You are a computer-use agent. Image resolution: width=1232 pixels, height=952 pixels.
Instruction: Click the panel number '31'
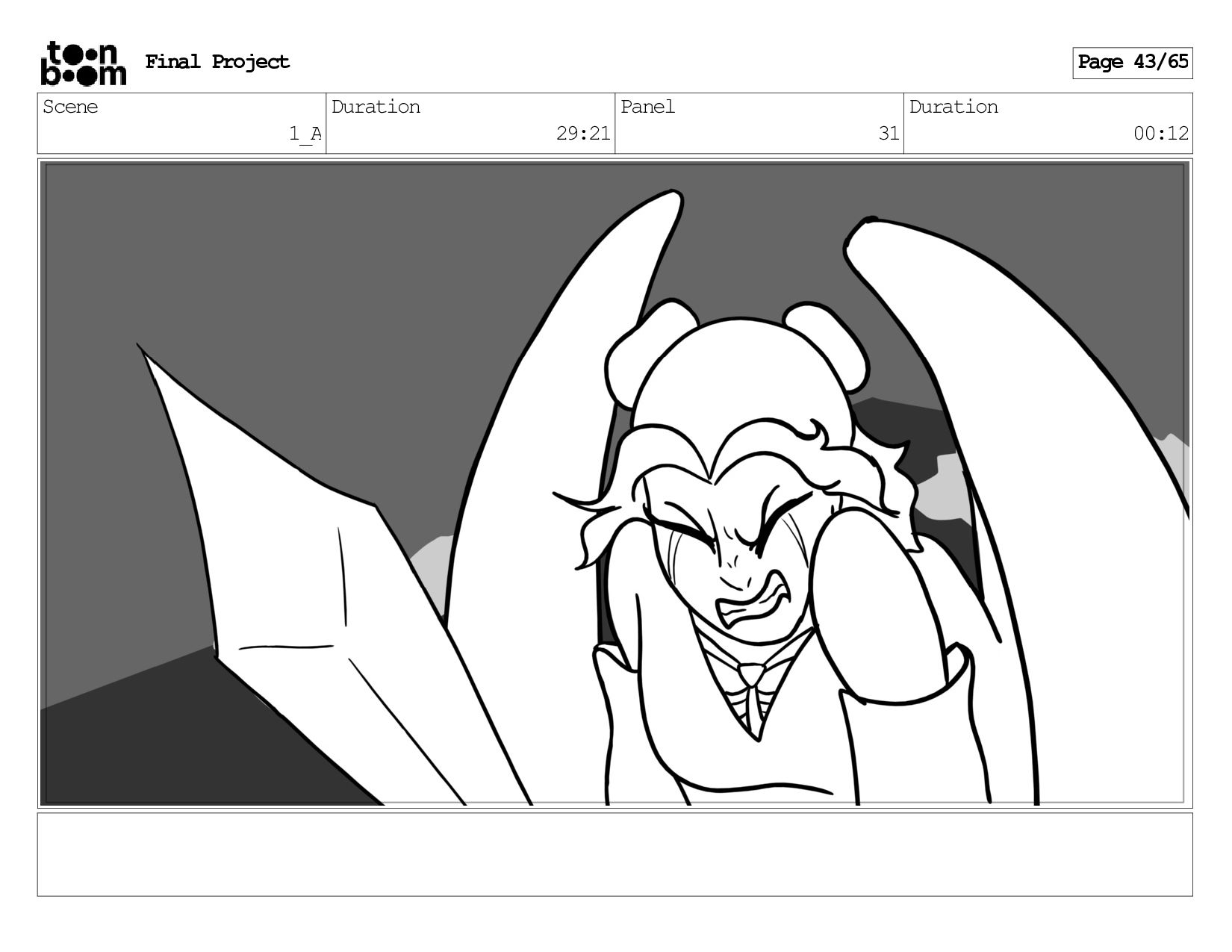[889, 134]
